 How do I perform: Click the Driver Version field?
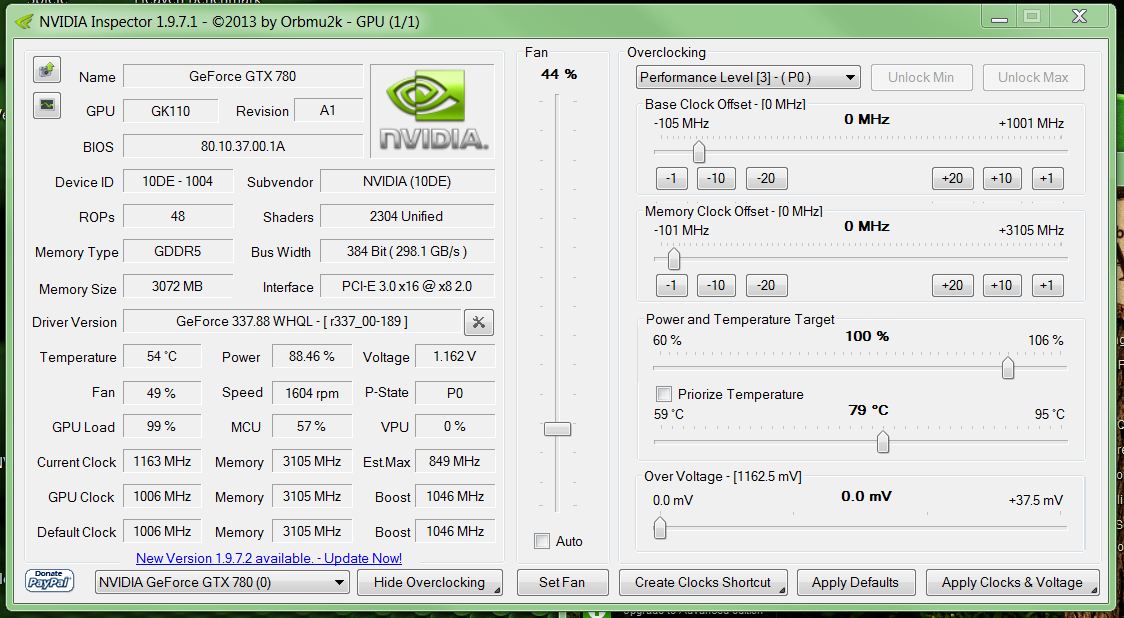point(292,321)
